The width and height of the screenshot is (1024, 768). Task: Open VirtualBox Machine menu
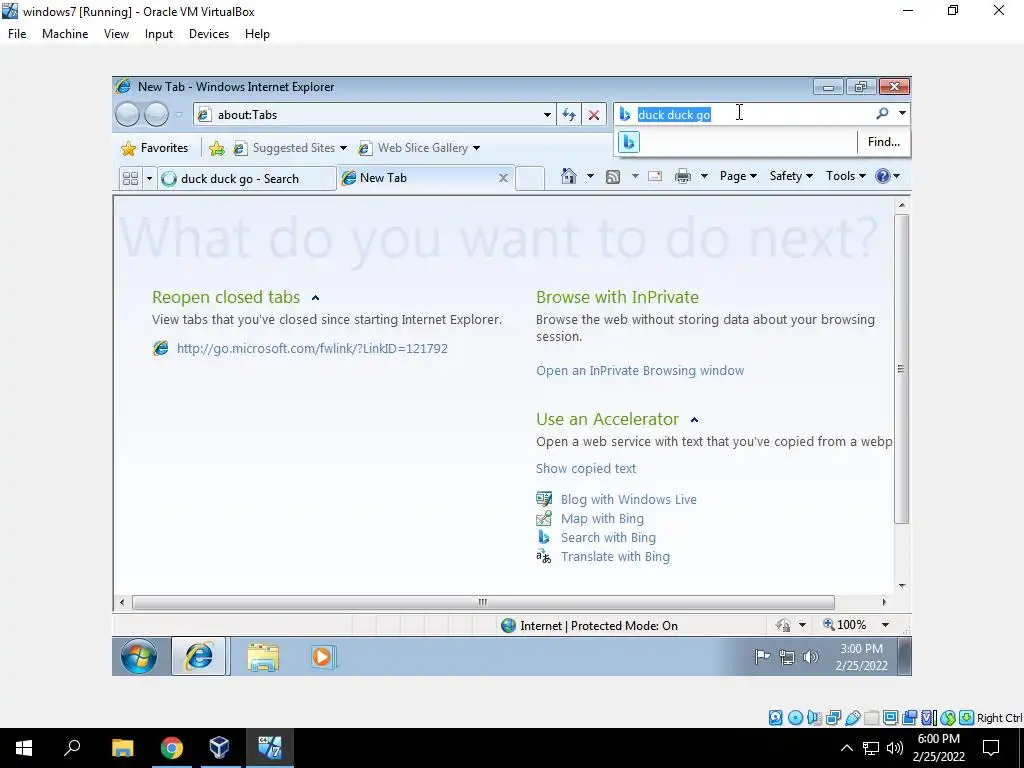(x=65, y=34)
